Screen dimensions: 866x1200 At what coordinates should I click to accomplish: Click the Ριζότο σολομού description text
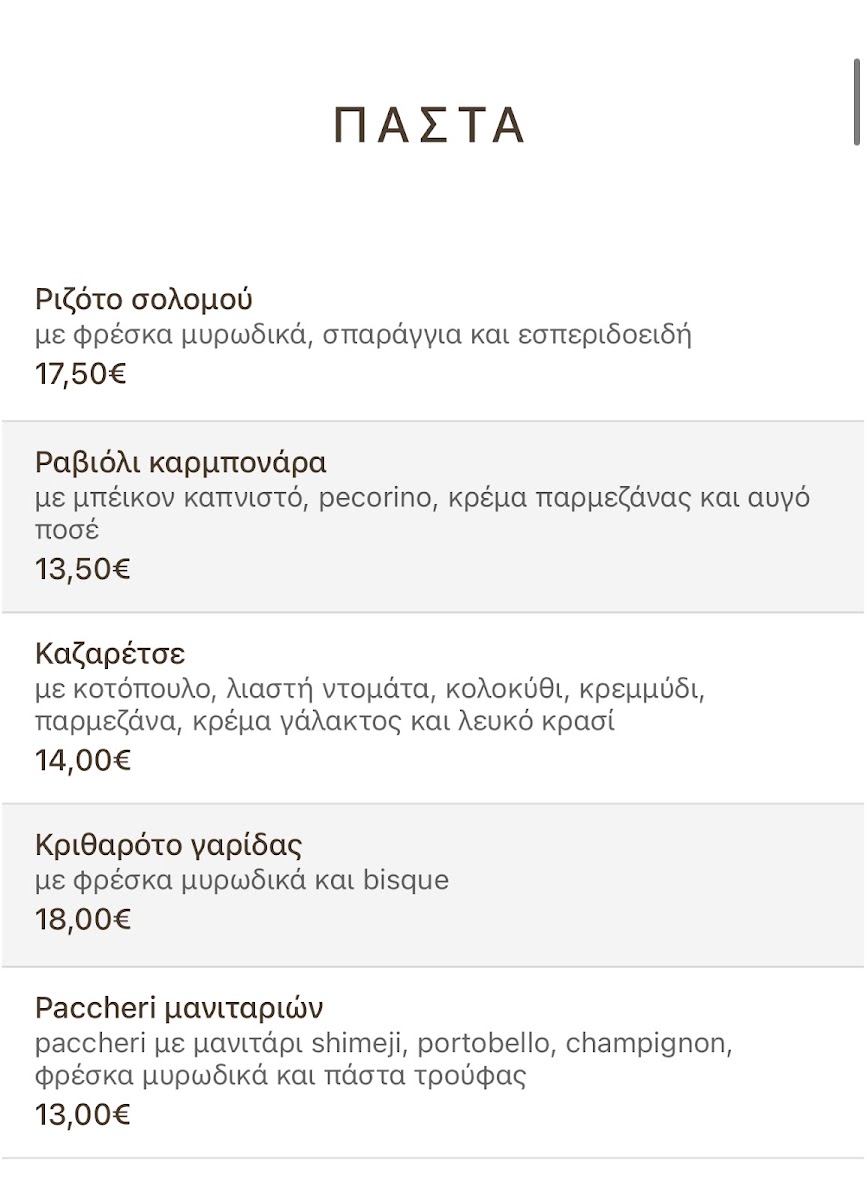363,334
